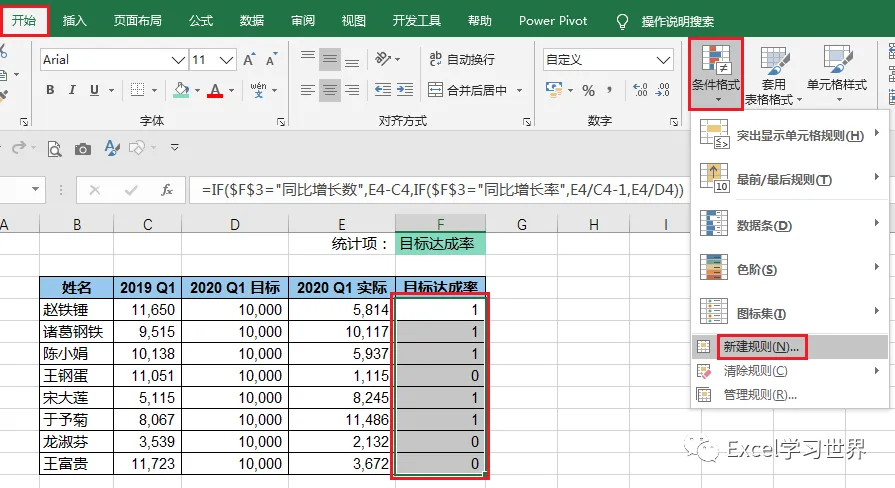
Task: Open 最前/最后规则 submenu
Action: pos(790,179)
